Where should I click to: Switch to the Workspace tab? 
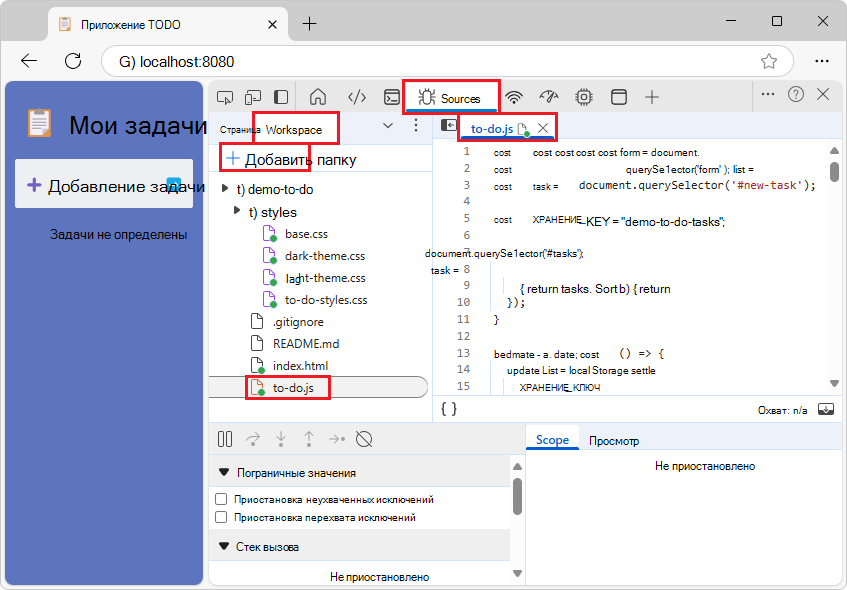click(x=294, y=130)
